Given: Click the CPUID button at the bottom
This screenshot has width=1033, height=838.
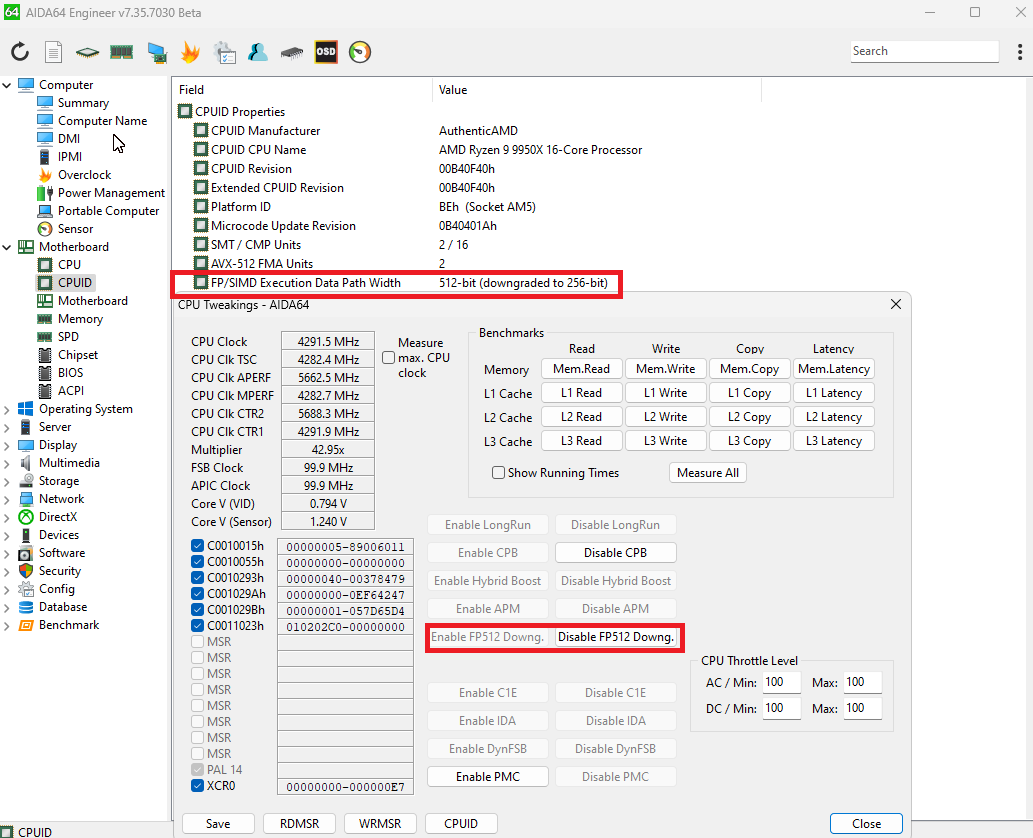Looking at the screenshot, I should click(x=461, y=824).
